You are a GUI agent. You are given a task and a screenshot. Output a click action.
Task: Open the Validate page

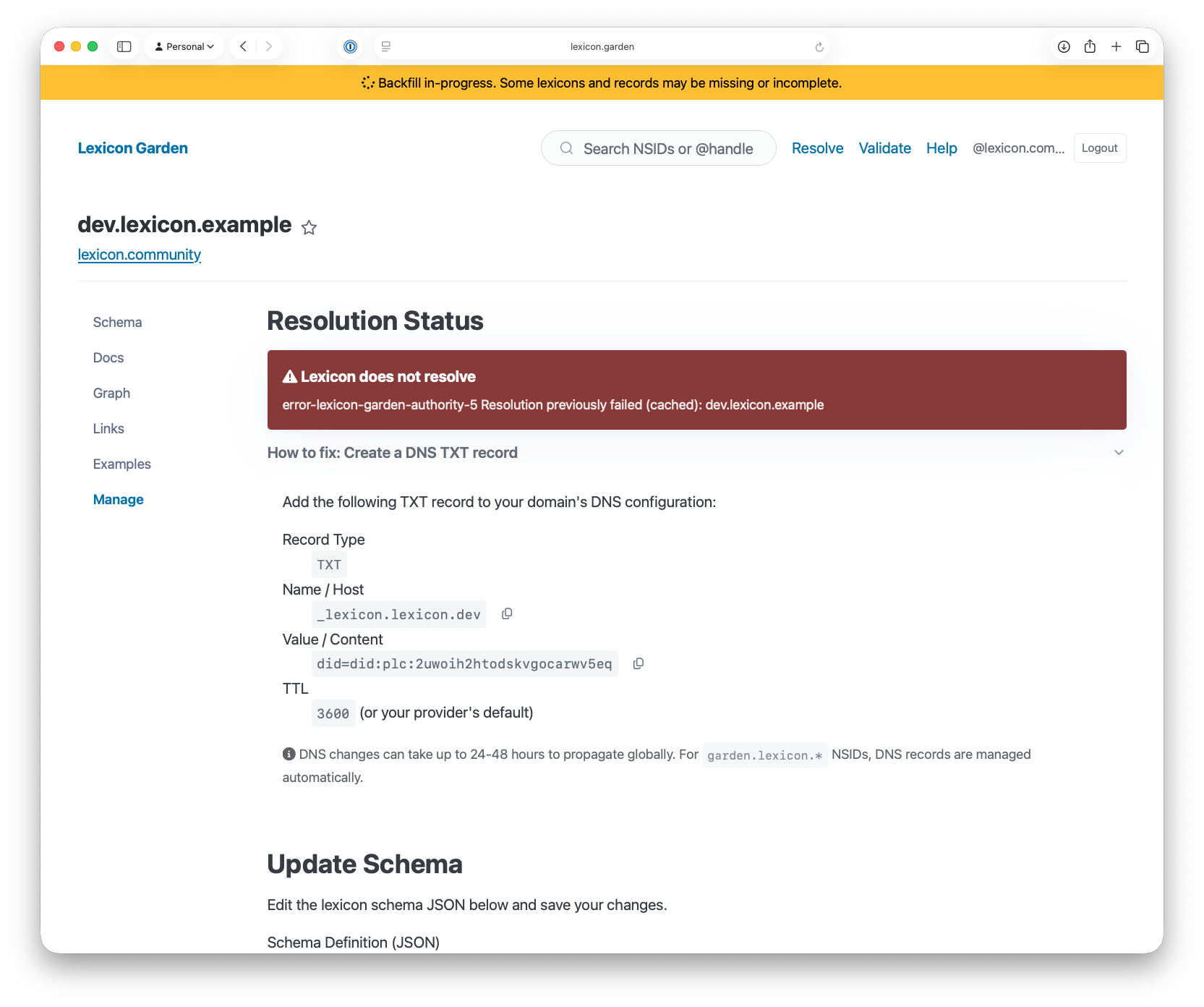tap(884, 148)
